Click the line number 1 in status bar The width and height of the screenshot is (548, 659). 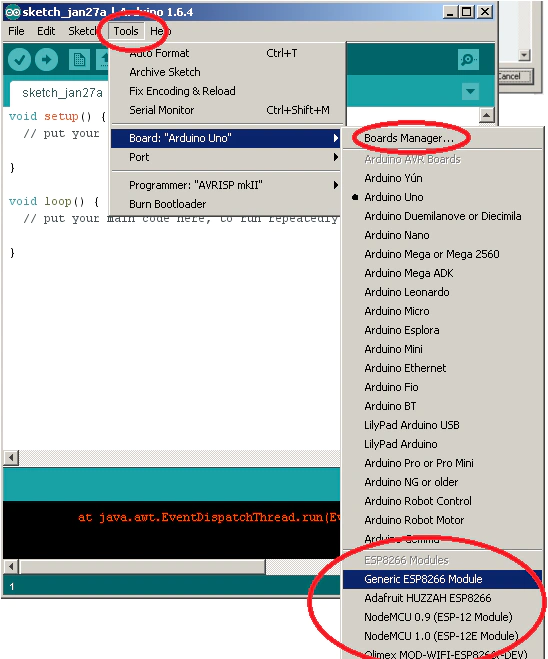tap(12, 586)
